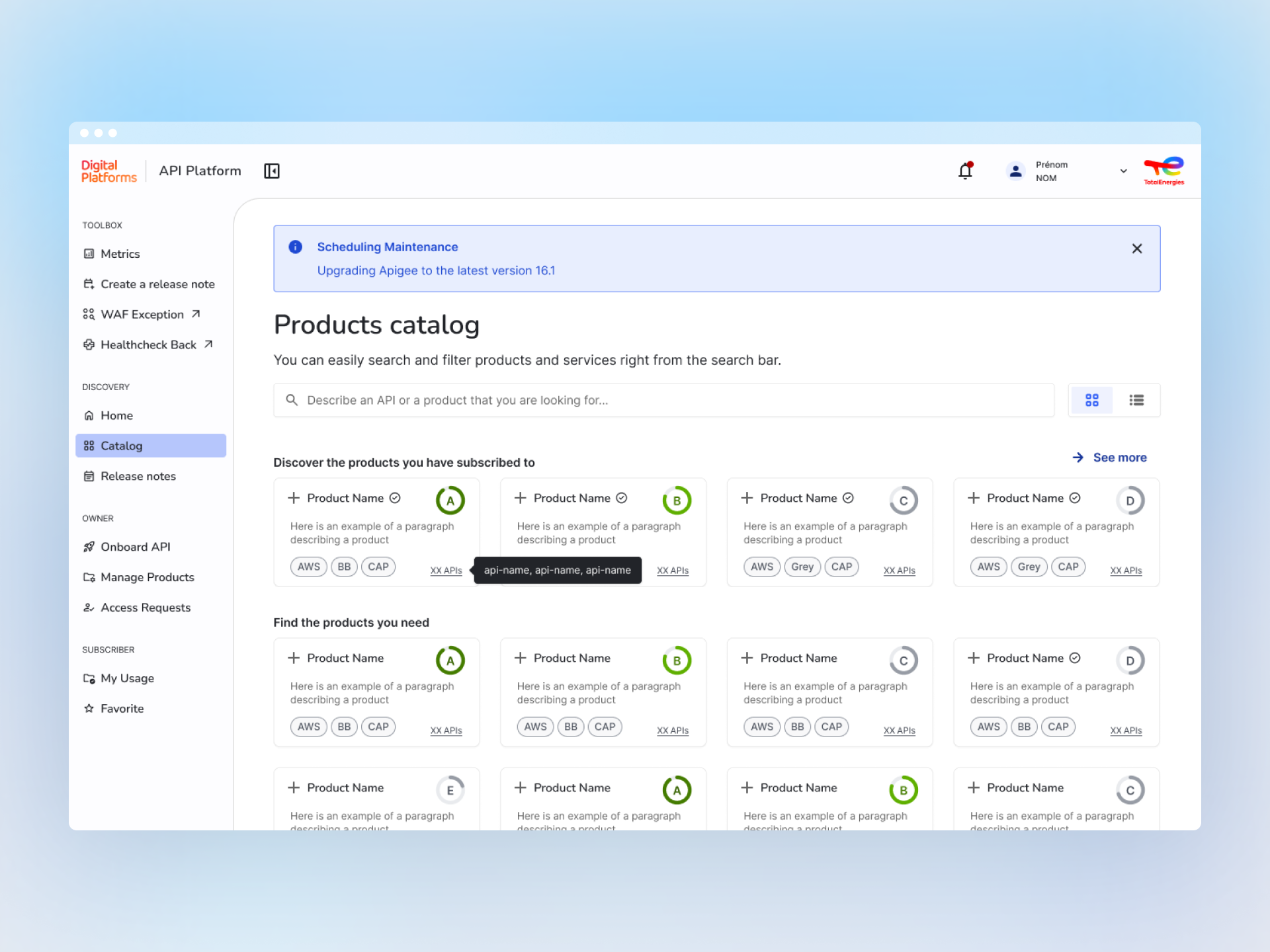The width and height of the screenshot is (1270, 952).
Task: Click verified badge on subscribed grade B card
Action: (x=622, y=498)
